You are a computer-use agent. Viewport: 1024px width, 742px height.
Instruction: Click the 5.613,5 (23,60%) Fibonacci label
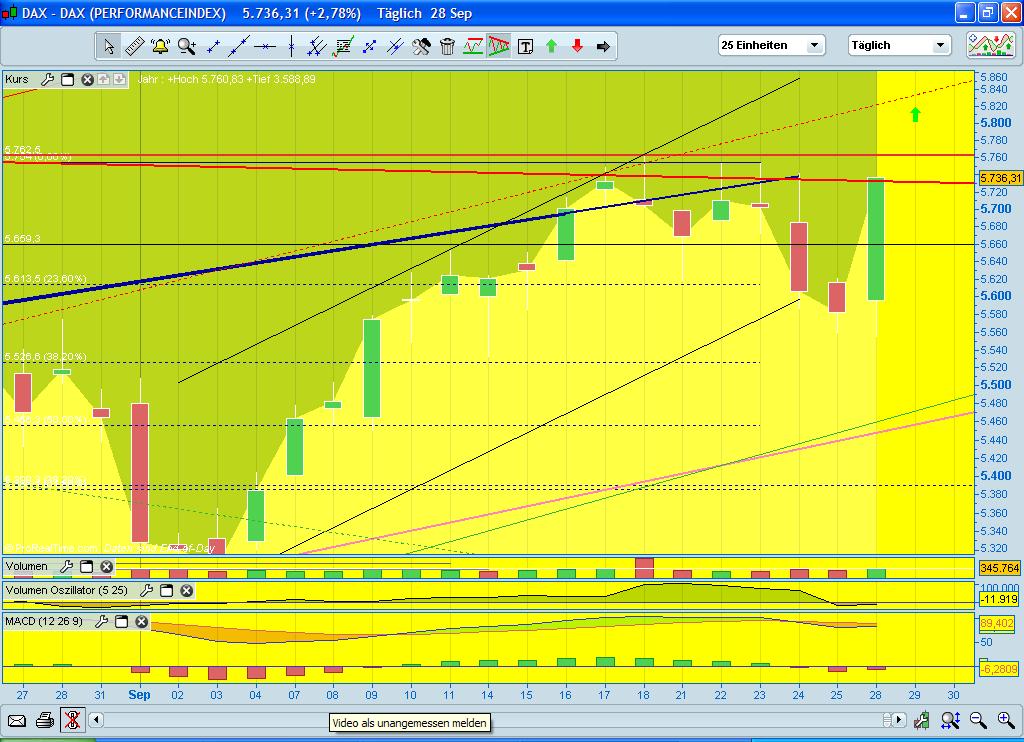(45, 279)
